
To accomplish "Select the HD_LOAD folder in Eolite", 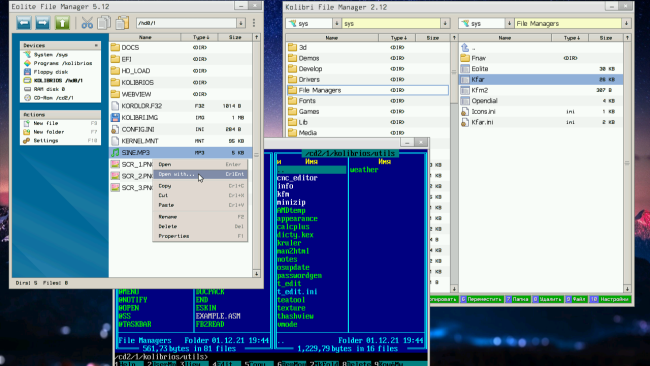I will (x=181, y=71).
